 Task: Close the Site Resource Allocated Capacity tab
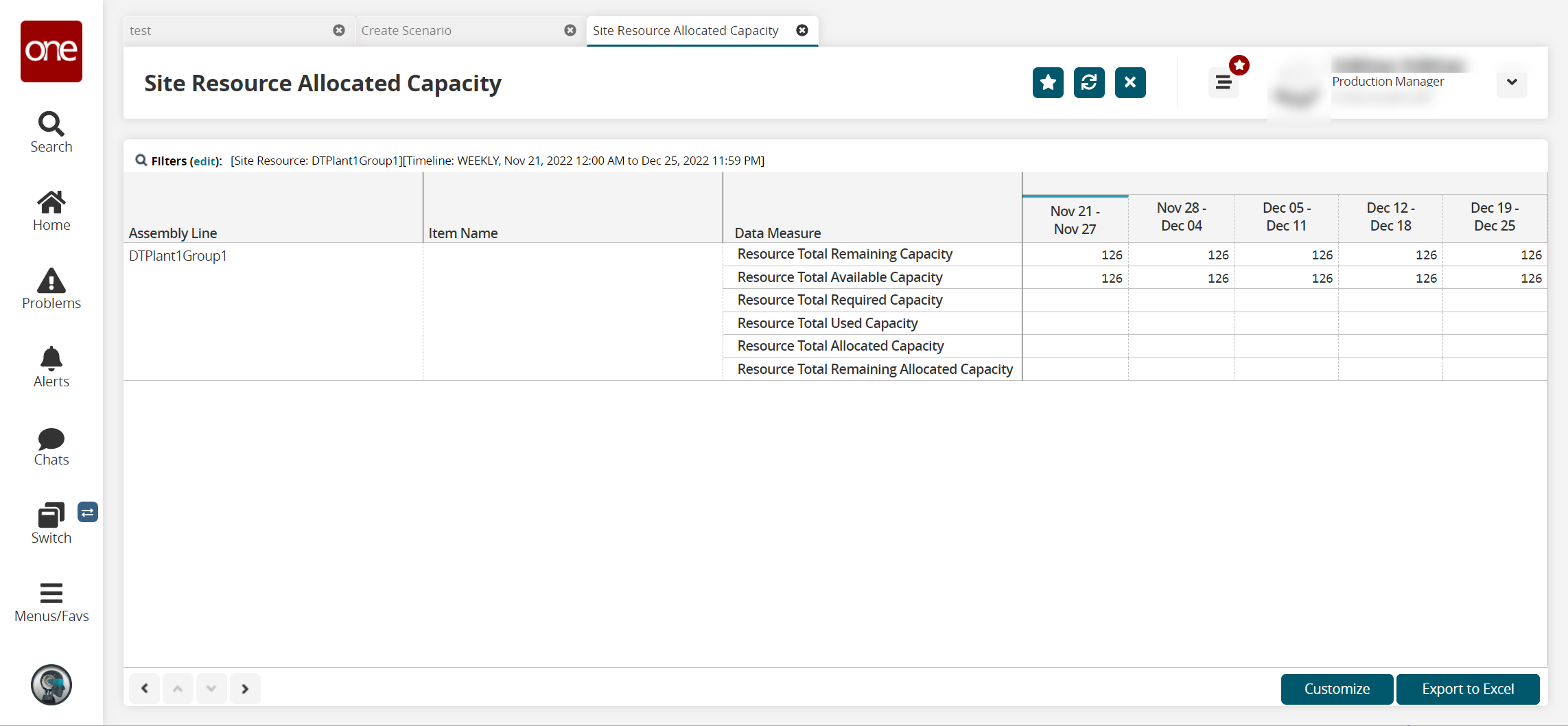point(801,30)
